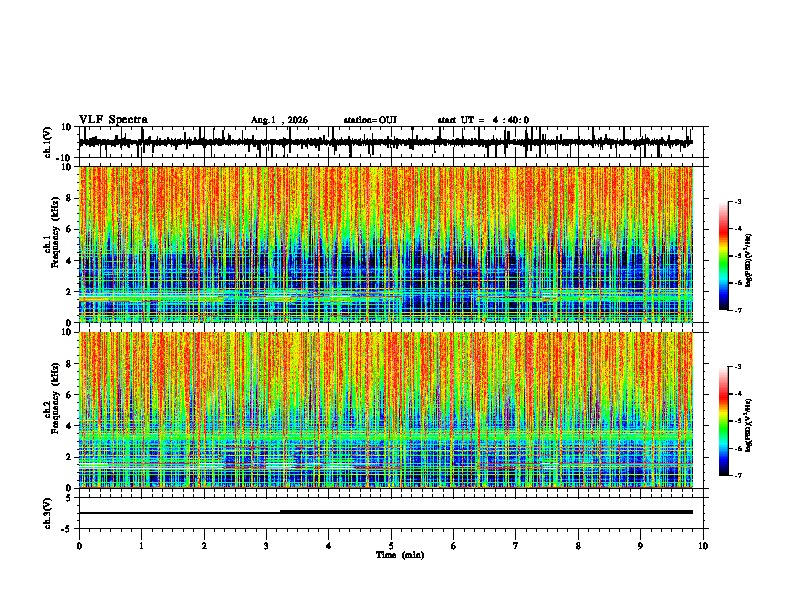Click the "4" kHz tick of ch.1 spectrogram
792x612 pixels.
69,261
